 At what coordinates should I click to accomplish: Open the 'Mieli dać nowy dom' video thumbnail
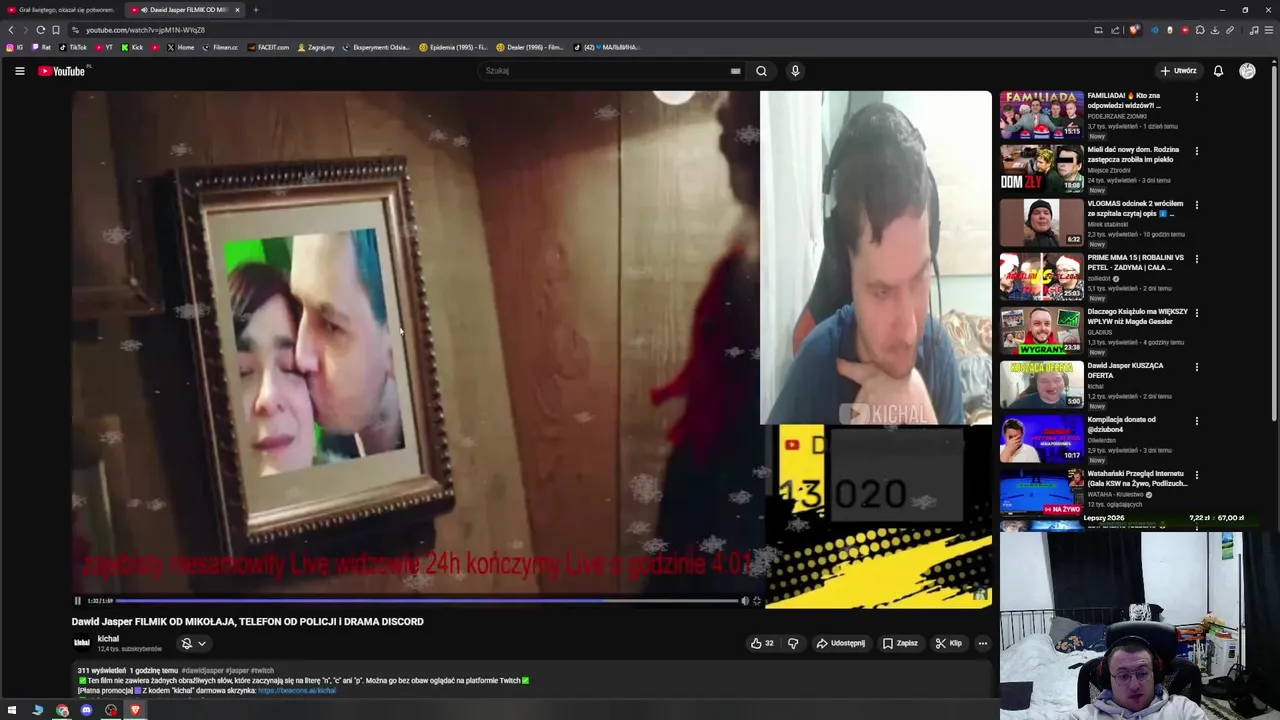tap(1041, 169)
